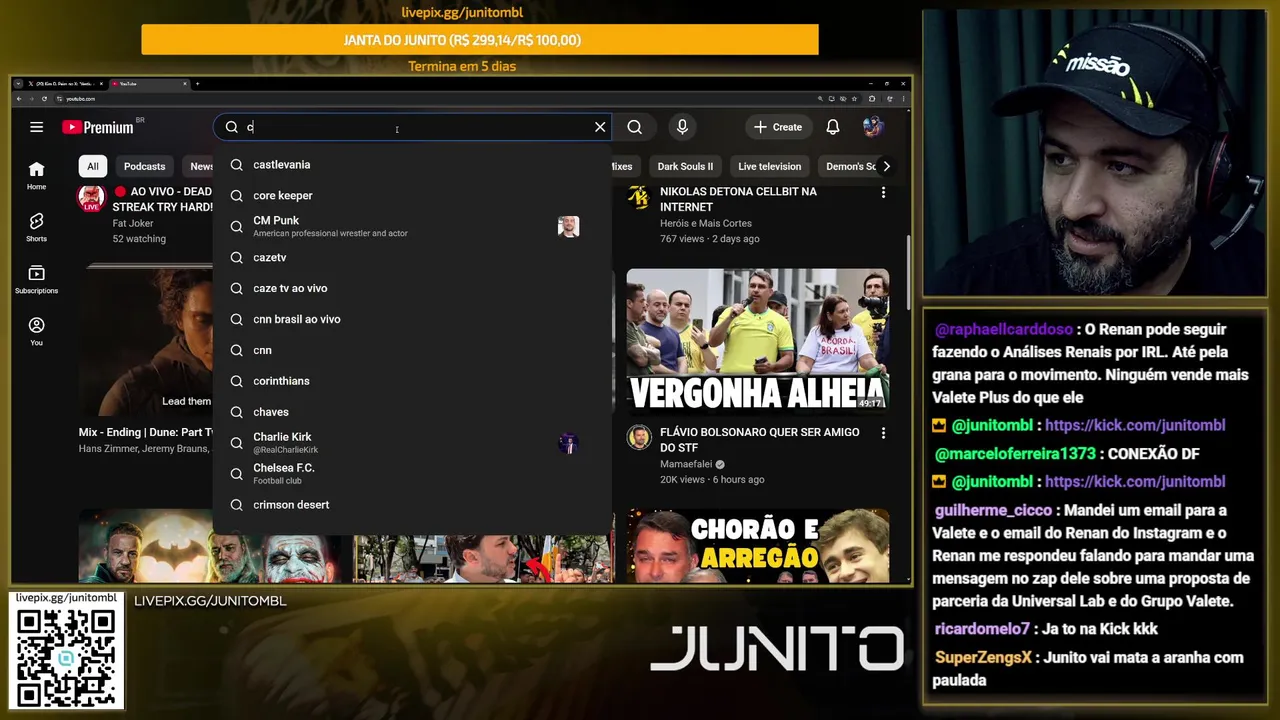Choose the caze tv ao vivo suggestion

click(x=412, y=288)
